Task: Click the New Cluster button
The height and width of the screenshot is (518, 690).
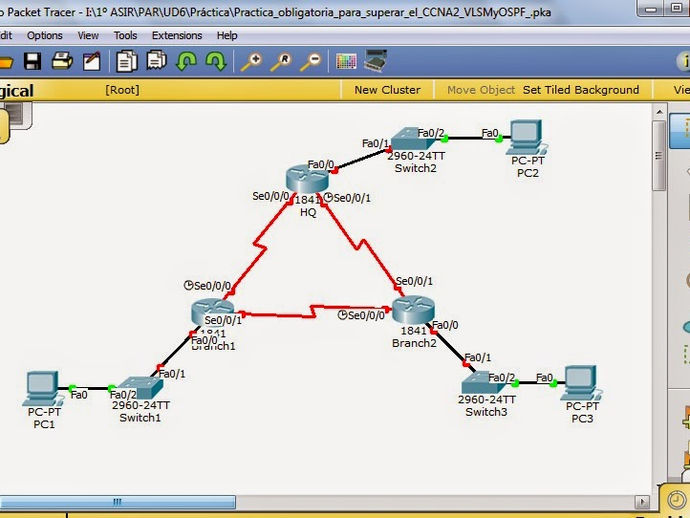Action: 387,90
